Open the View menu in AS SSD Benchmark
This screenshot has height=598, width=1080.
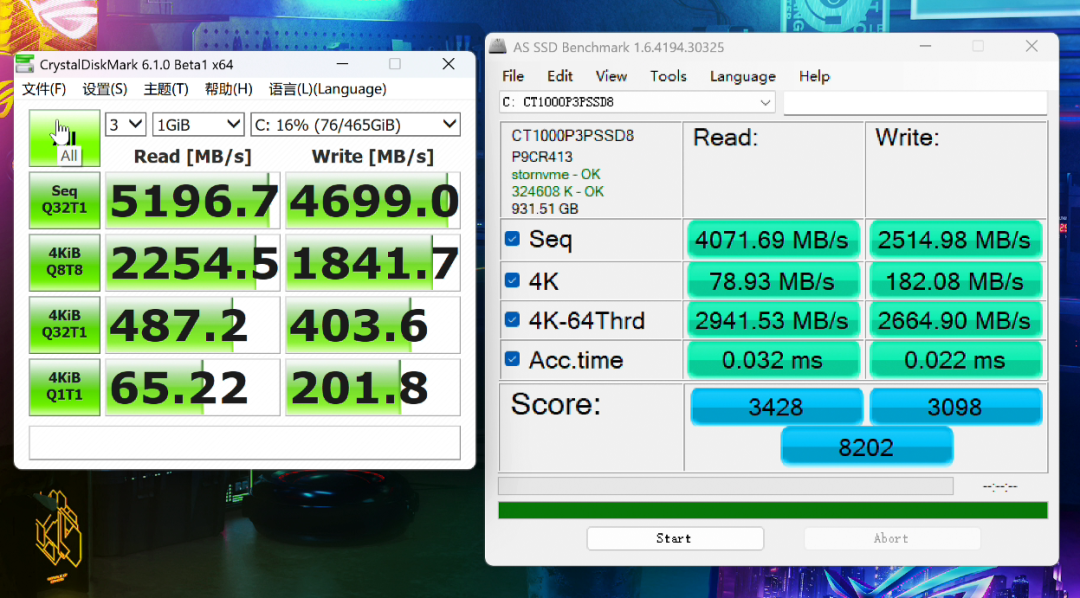point(611,76)
